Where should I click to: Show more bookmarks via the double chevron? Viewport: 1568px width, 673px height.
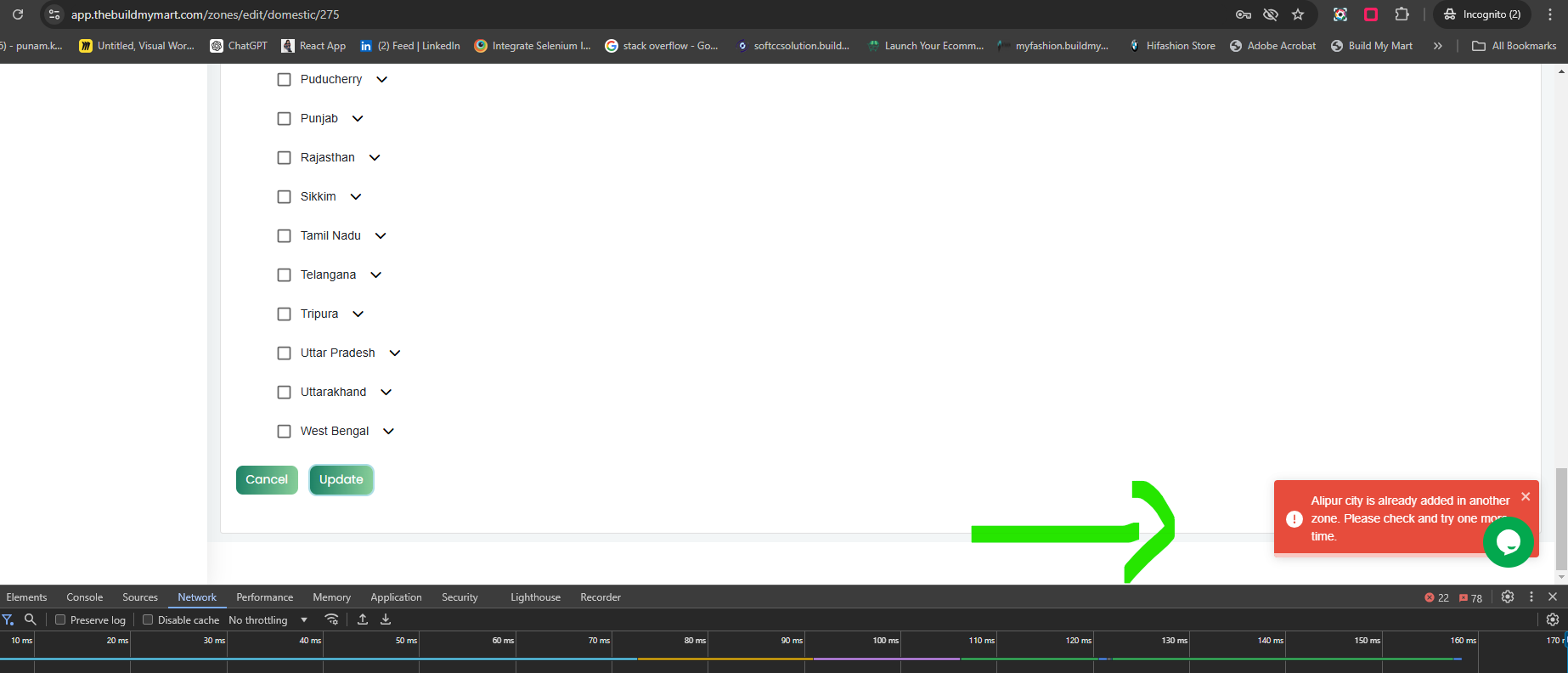pyautogui.click(x=1437, y=46)
